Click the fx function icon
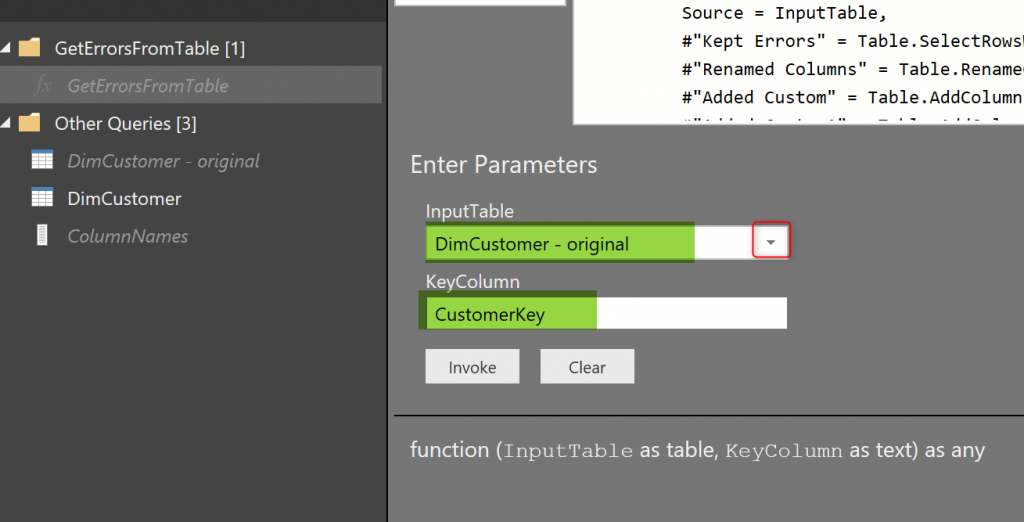Viewport: 1024px width, 522px height. pyautogui.click(x=42, y=86)
